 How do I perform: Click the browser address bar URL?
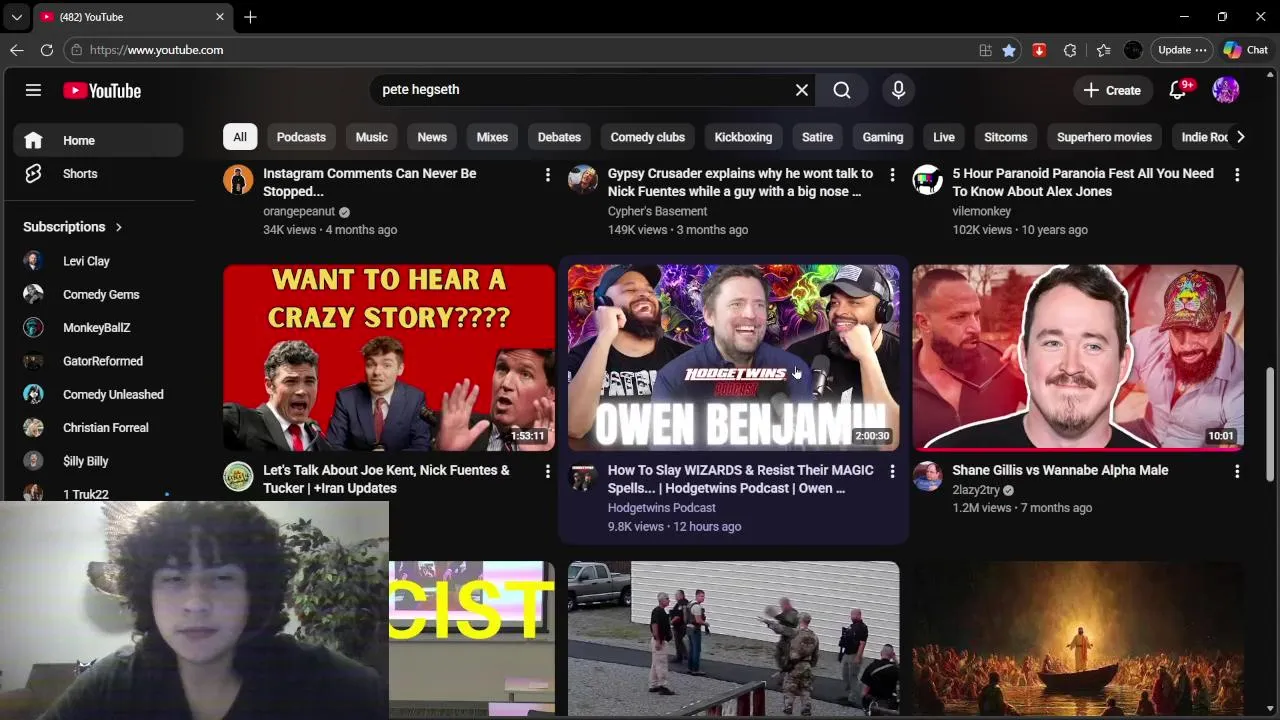click(x=156, y=50)
